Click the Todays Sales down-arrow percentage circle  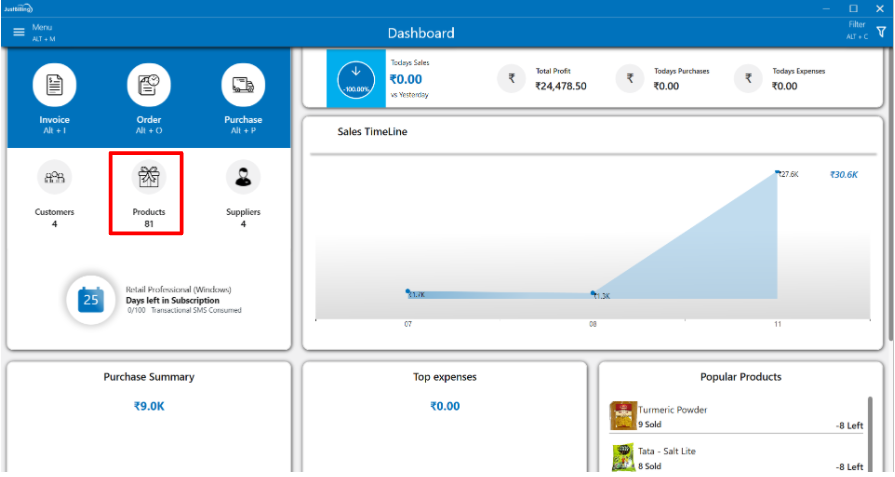[x=356, y=79]
